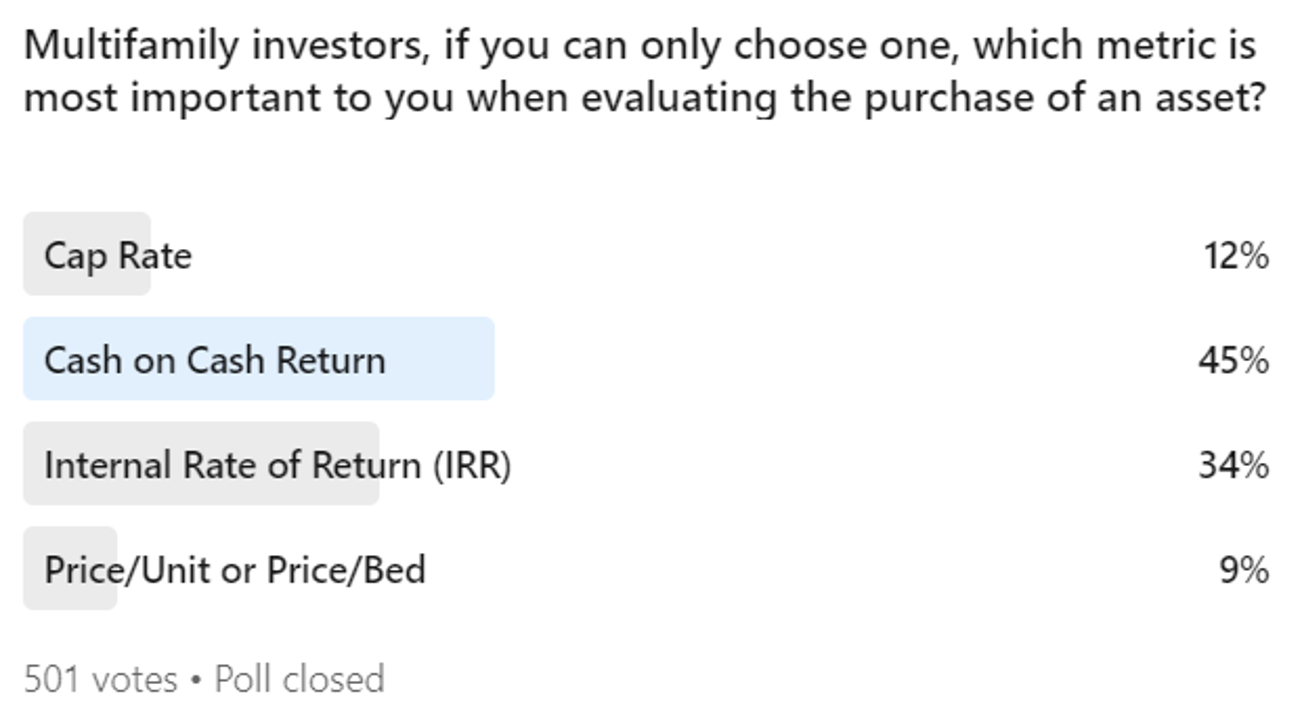Click the (IRR) abbreviation text

click(471, 466)
